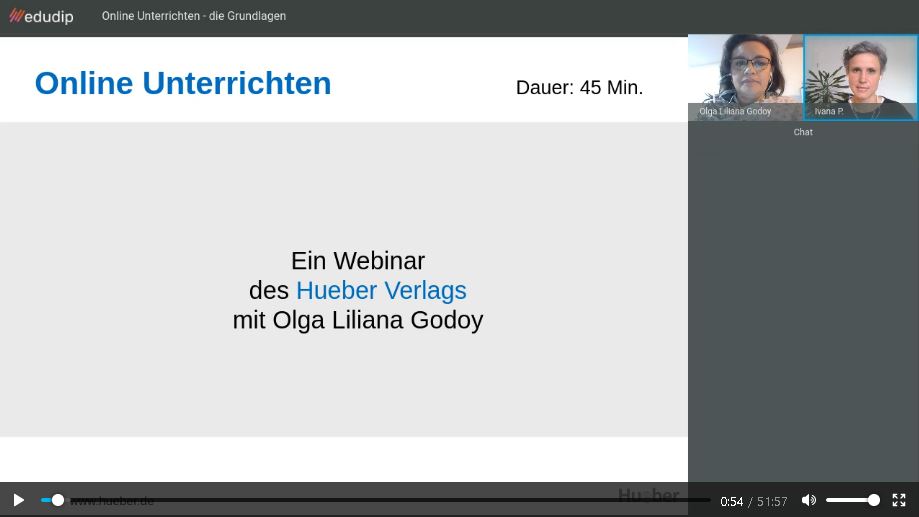
Task: Click the total duration 51:57
Action: click(772, 502)
